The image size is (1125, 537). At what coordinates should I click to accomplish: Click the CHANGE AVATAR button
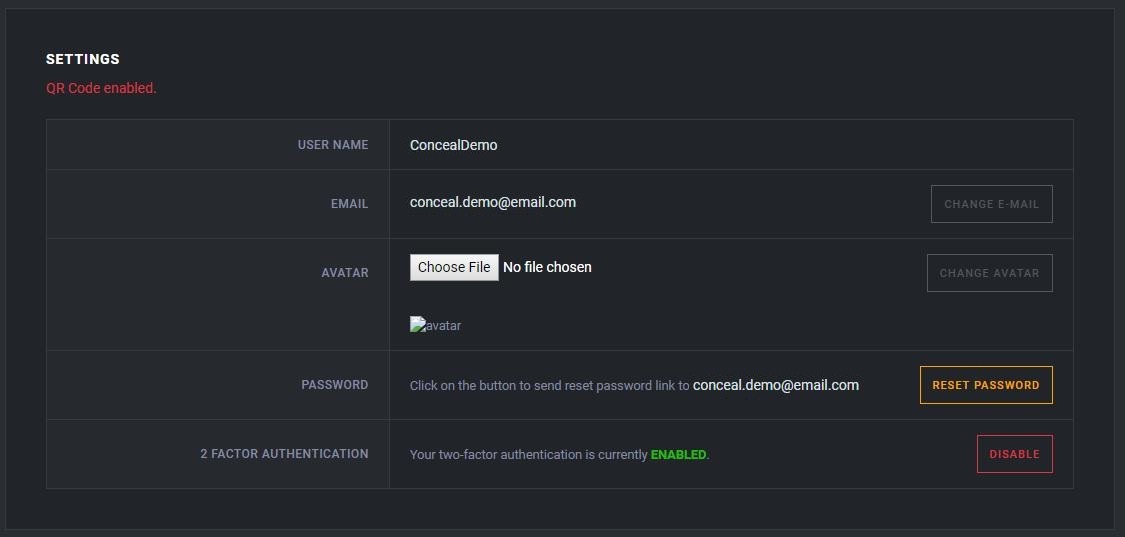click(x=989, y=273)
